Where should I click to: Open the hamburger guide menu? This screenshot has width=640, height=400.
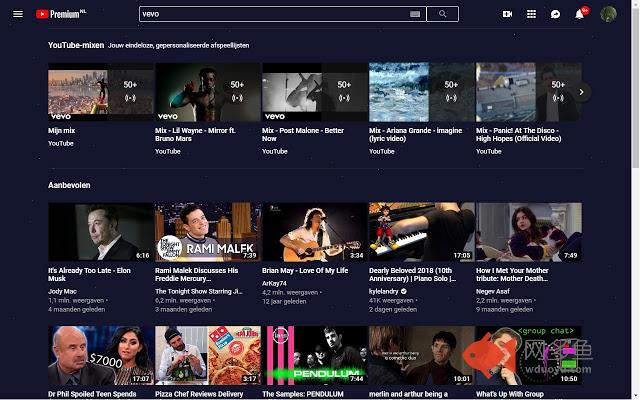pyautogui.click(x=18, y=14)
